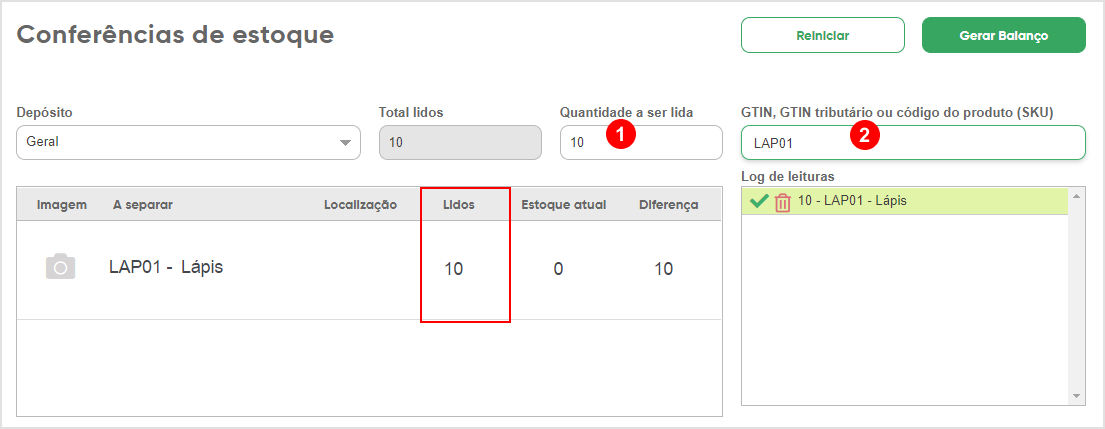Viewport: 1105px width, 429px height.
Task: Click the red circle marker numbered 2
Action: 864,135
